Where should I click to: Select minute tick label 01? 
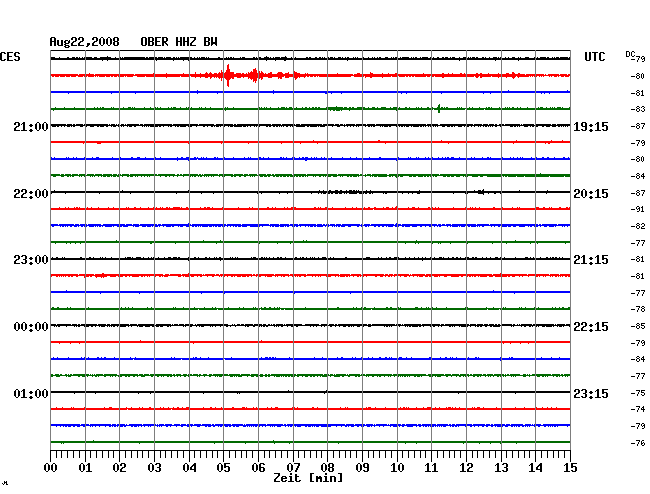(x=85, y=467)
